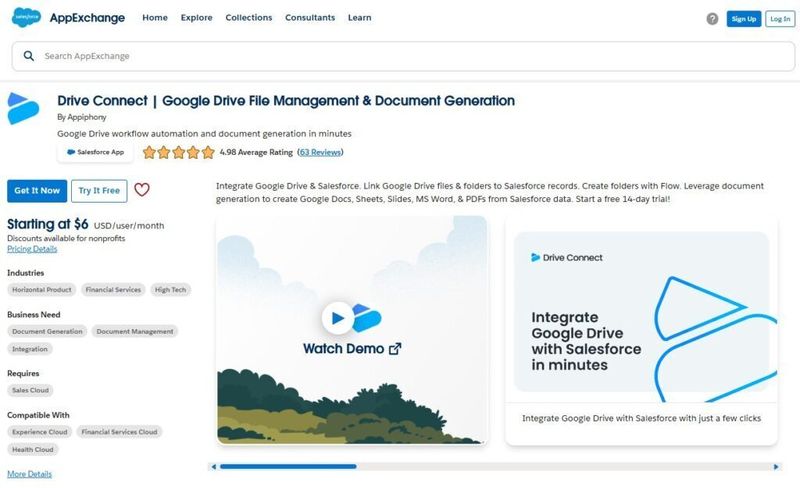Click the Compatible With heading
800x488 pixels.
point(38,415)
